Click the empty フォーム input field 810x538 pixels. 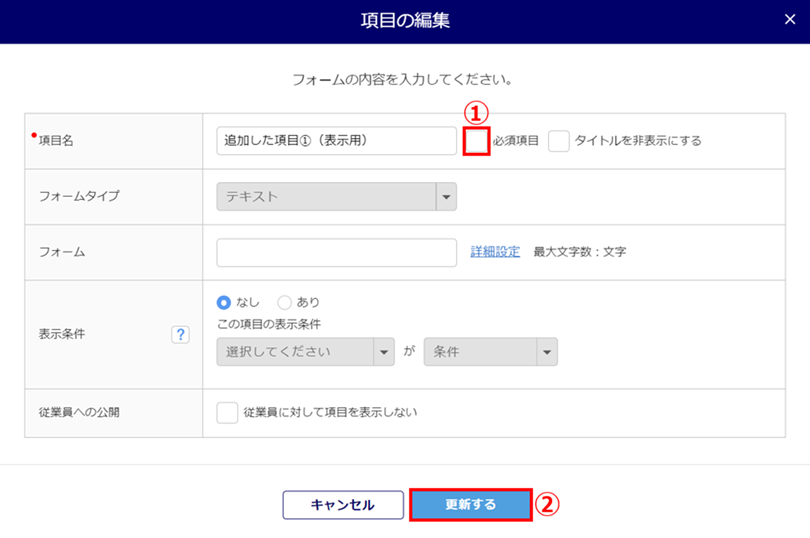(336, 252)
